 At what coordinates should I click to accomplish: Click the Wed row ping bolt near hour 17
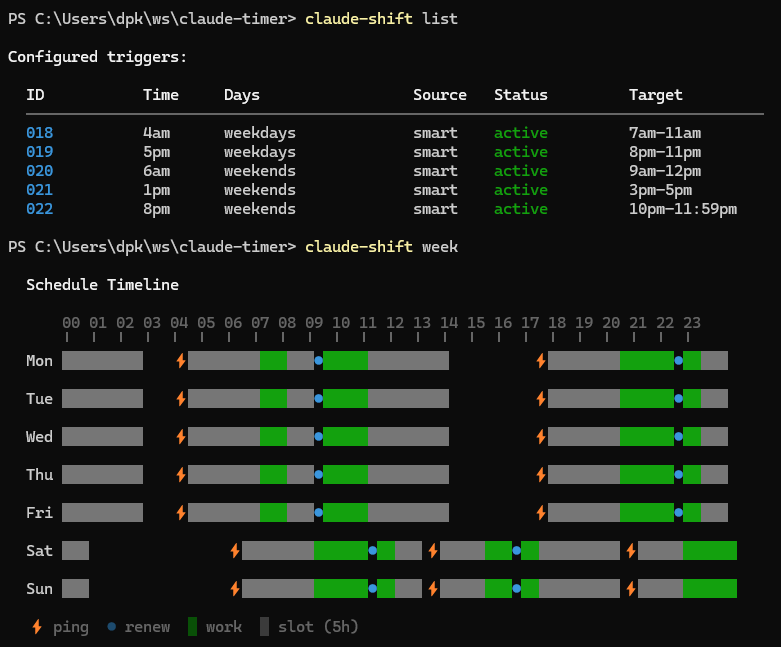point(541,437)
